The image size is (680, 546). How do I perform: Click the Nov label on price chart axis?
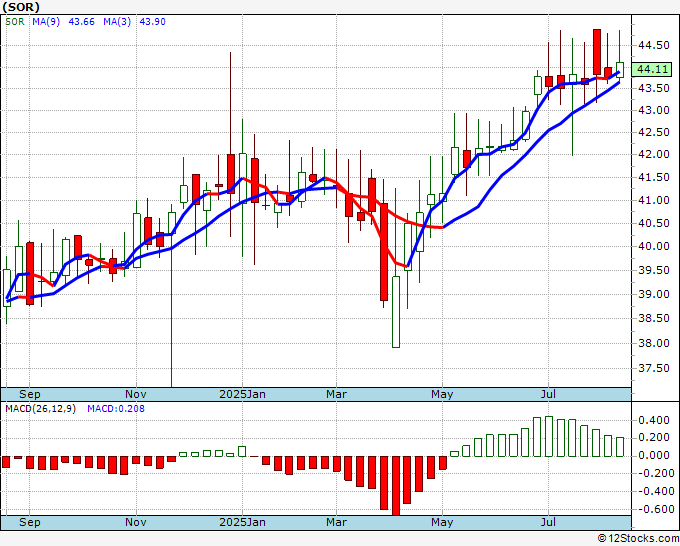click(x=136, y=394)
